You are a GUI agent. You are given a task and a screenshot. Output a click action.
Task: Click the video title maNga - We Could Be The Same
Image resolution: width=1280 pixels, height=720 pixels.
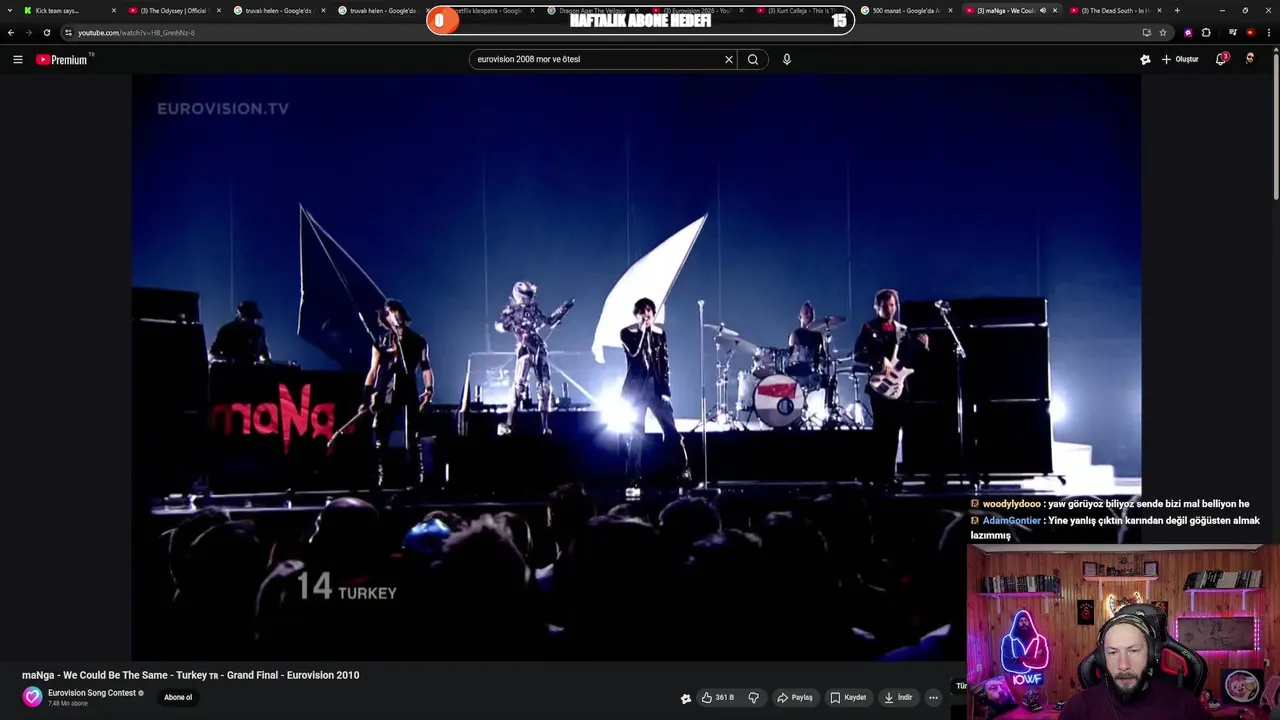point(190,675)
